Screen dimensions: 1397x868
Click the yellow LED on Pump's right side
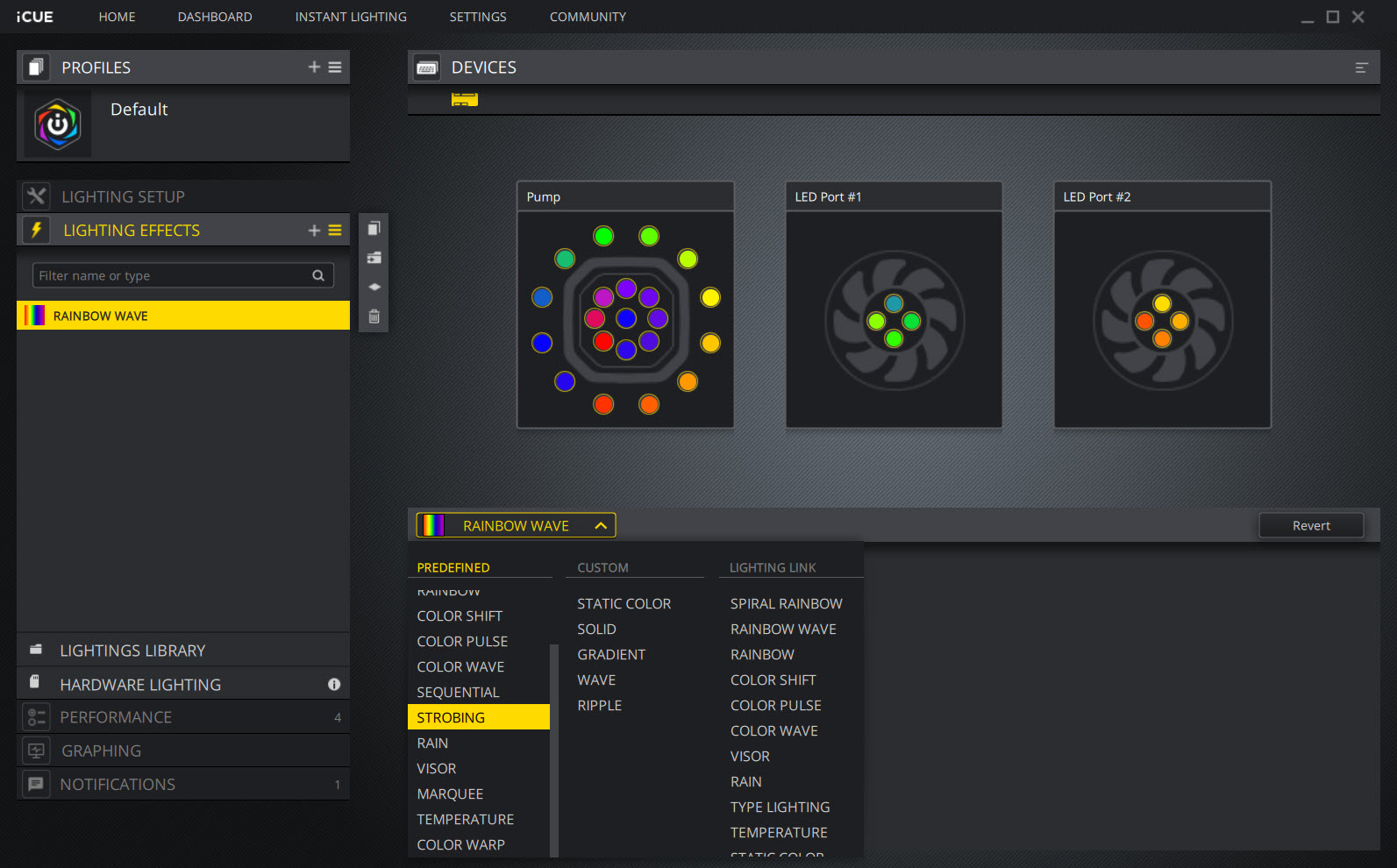tap(710, 297)
